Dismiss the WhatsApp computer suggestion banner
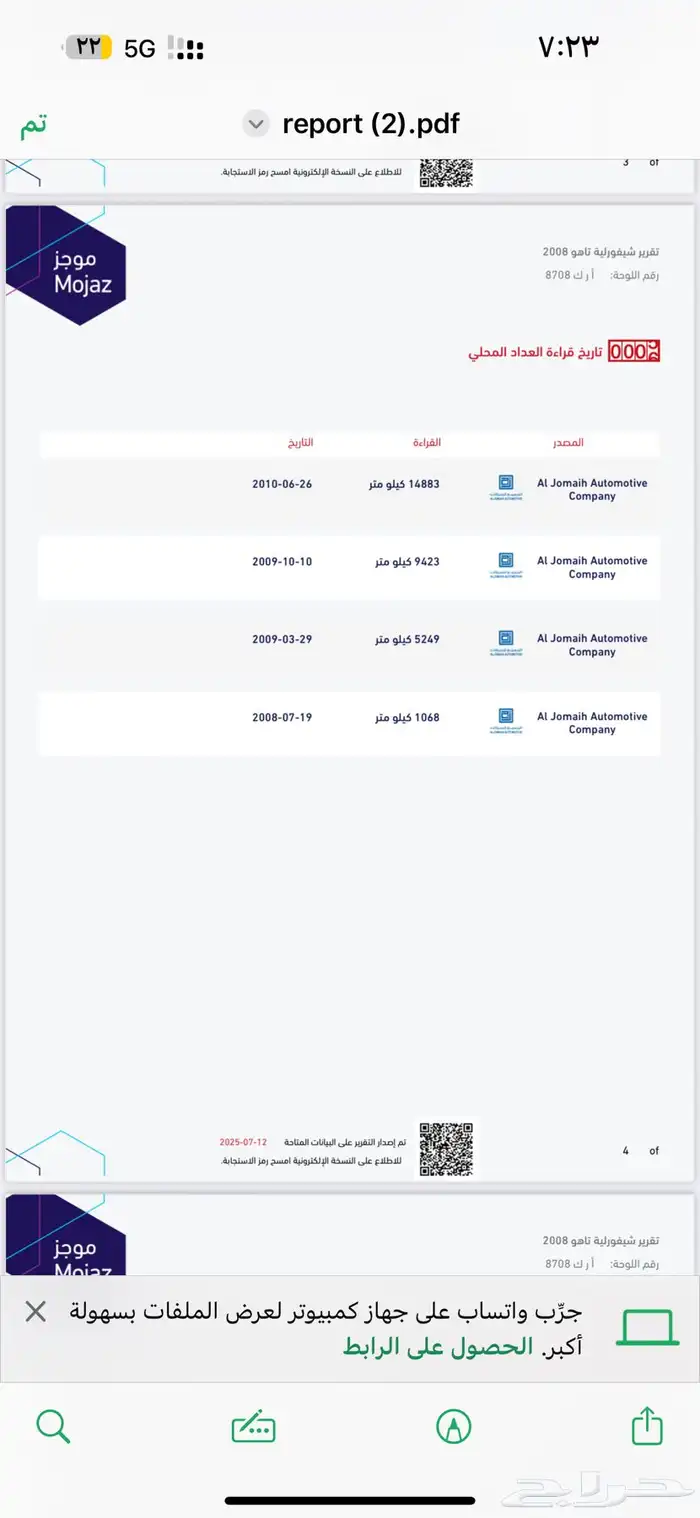 tap(35, 1312)
